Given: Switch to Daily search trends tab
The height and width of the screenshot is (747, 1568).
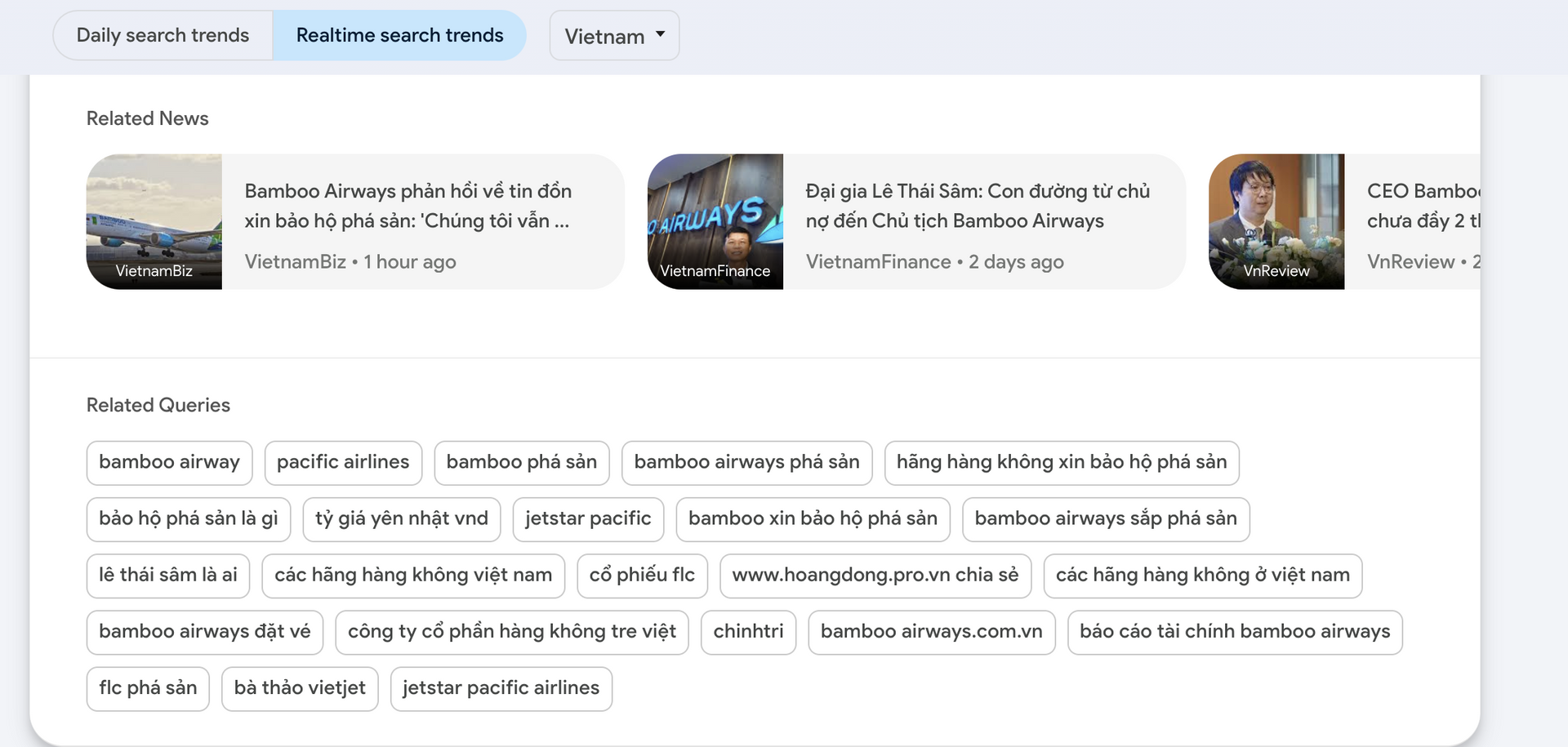Looking at the screenshot, I should coord(163,35).
